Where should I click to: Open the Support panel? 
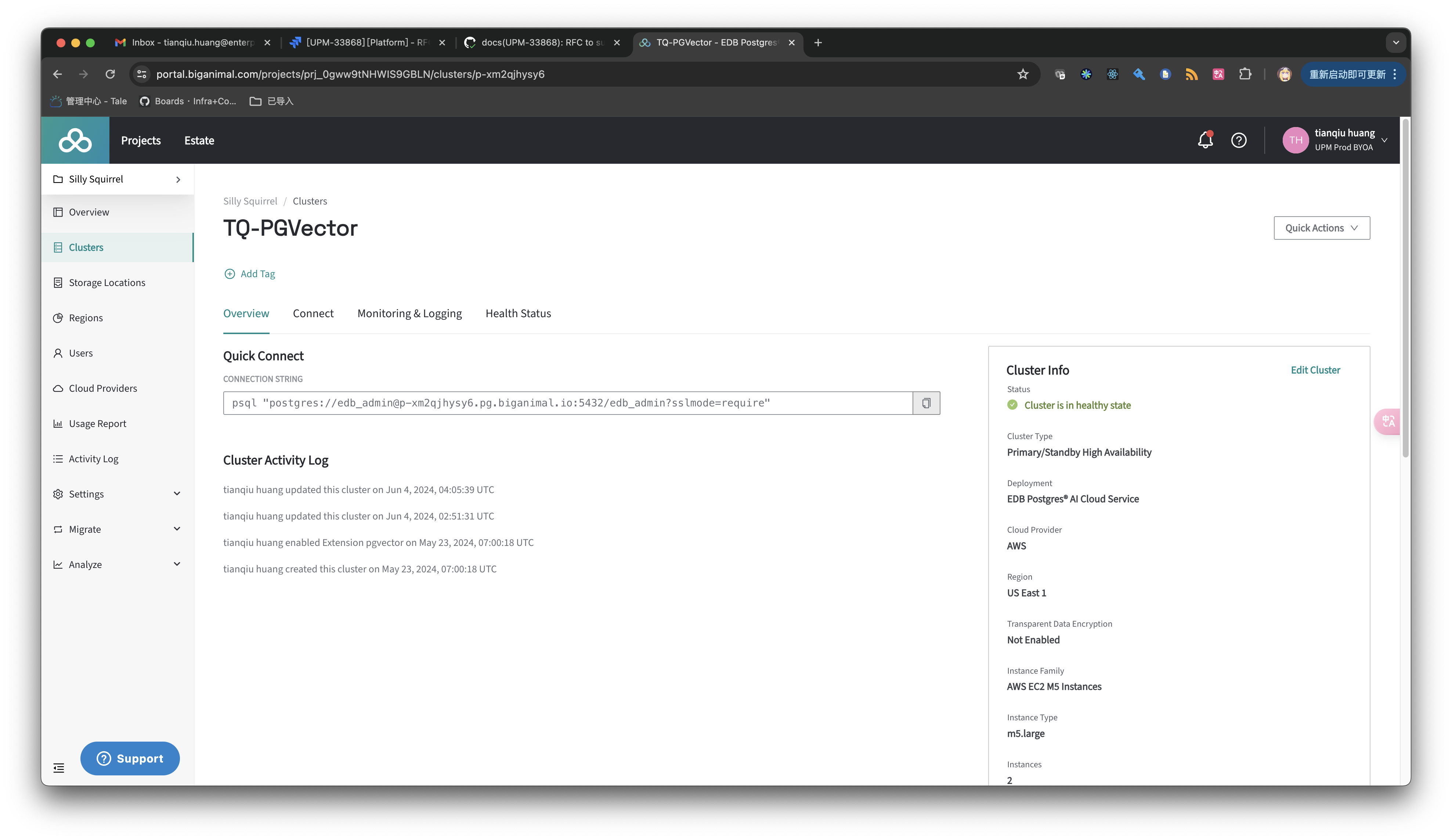(130, 758)
